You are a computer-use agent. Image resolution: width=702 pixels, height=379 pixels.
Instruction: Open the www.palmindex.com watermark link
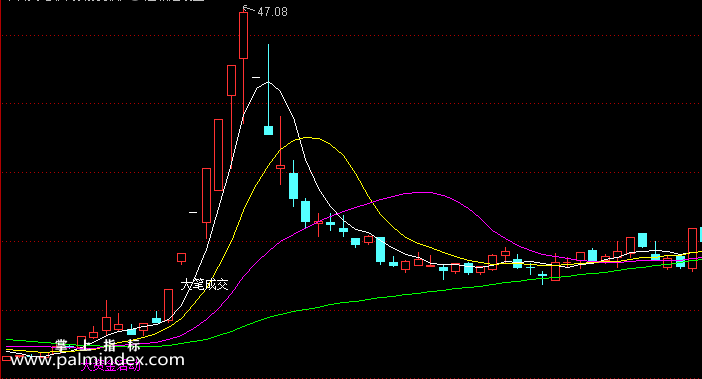point(97,360)
